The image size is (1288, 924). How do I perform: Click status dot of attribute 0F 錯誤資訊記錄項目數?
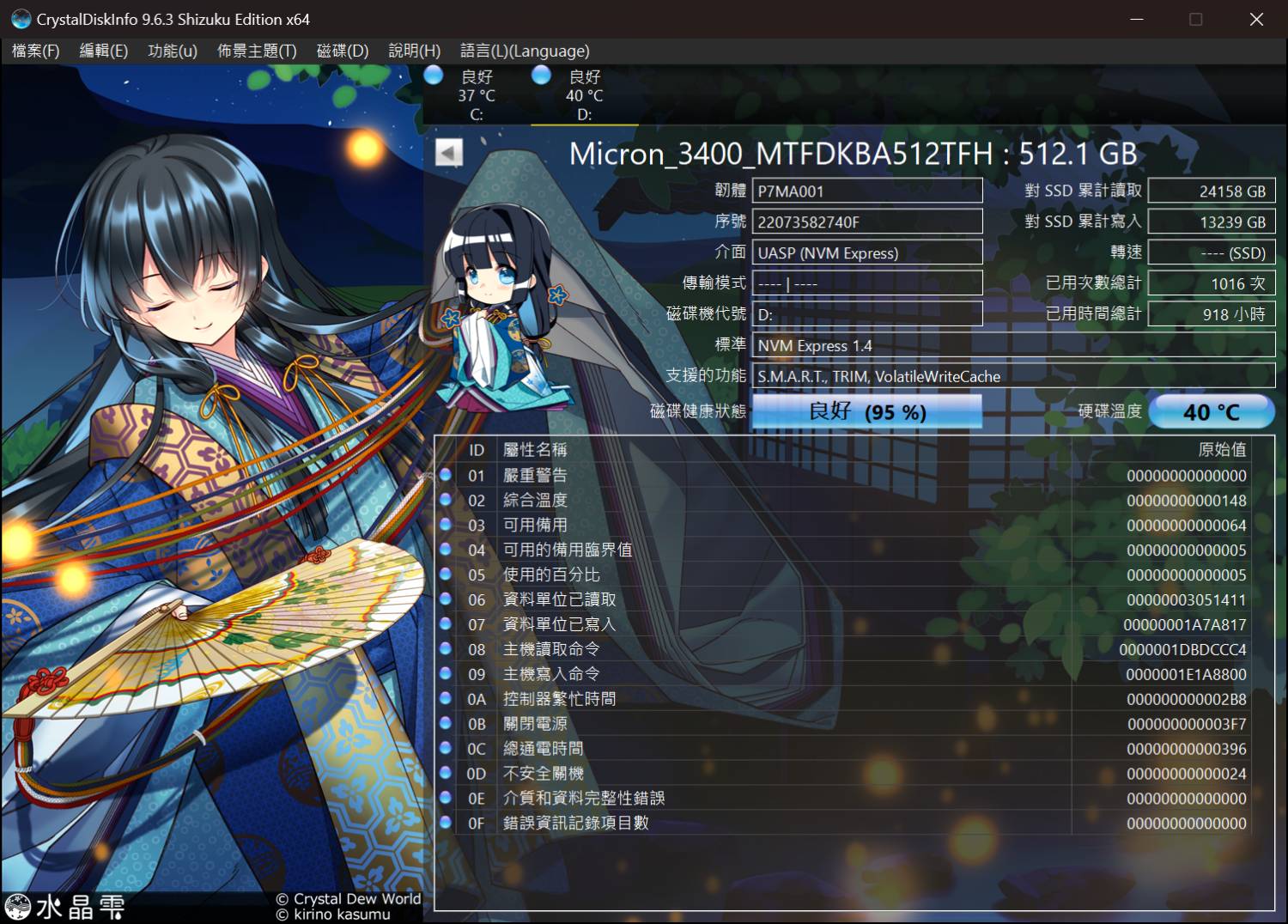point(446,823)
